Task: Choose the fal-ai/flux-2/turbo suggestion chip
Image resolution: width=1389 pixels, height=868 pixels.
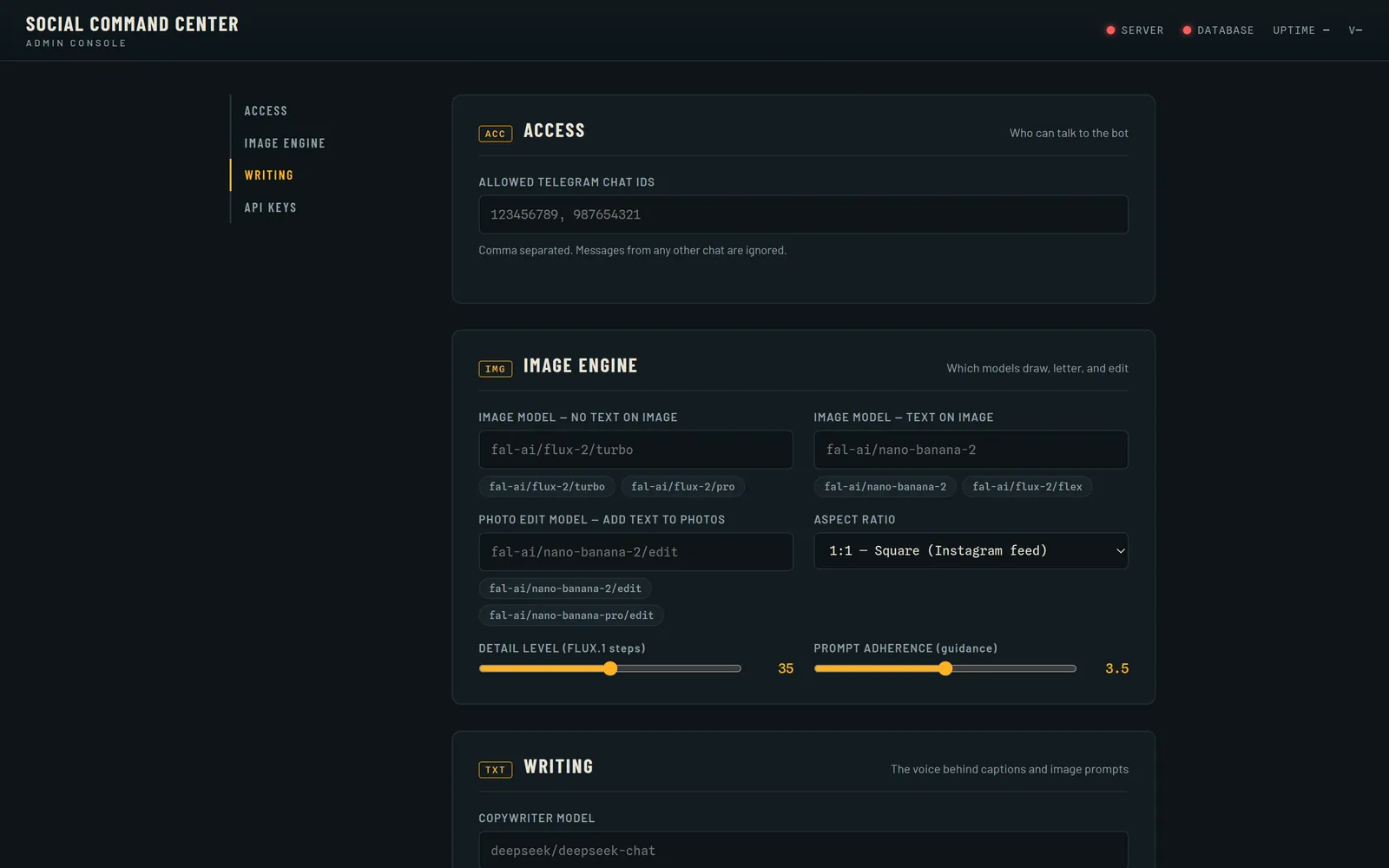Action: click(547, 487)
